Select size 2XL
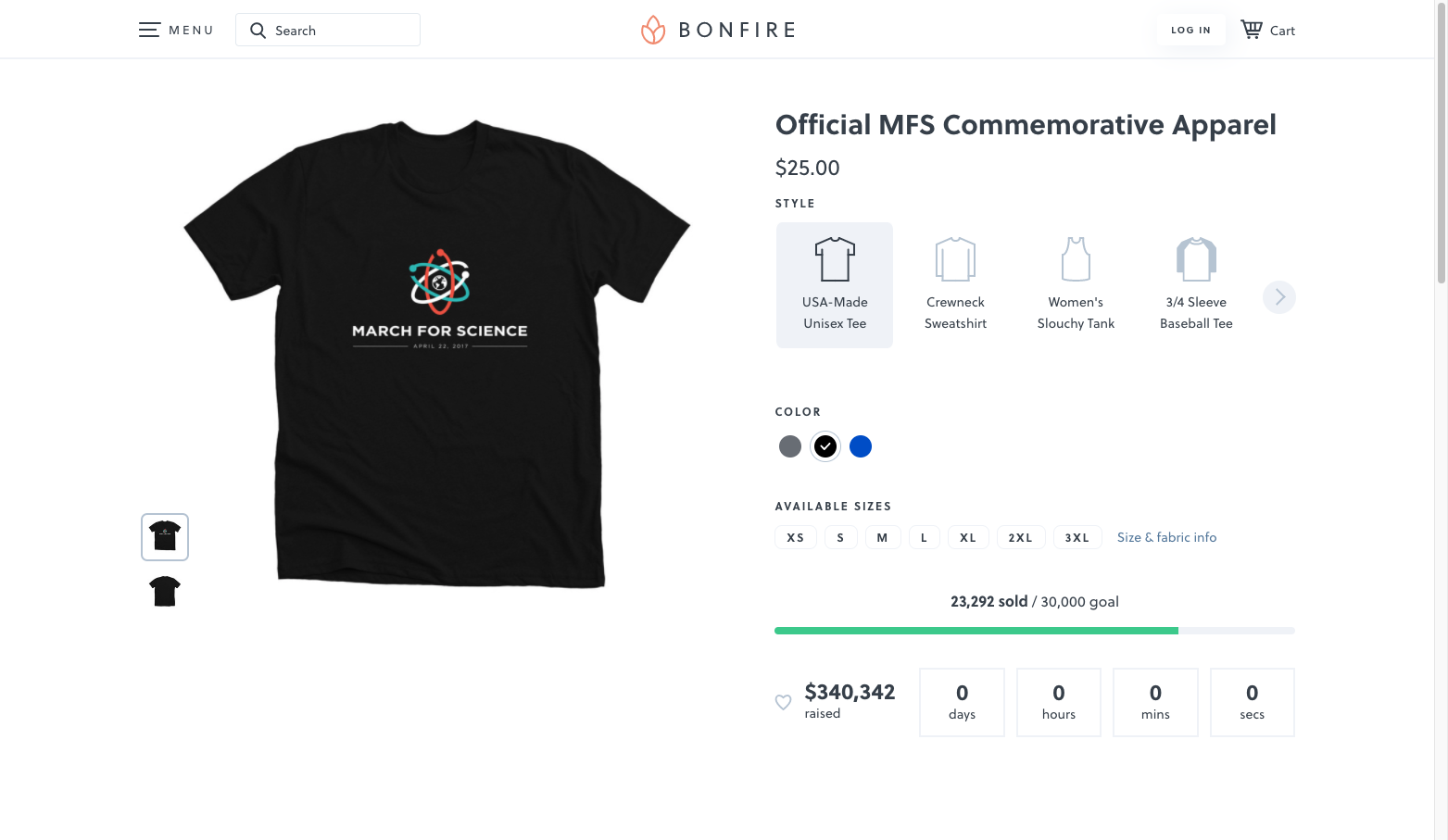 coord(1021,537)
